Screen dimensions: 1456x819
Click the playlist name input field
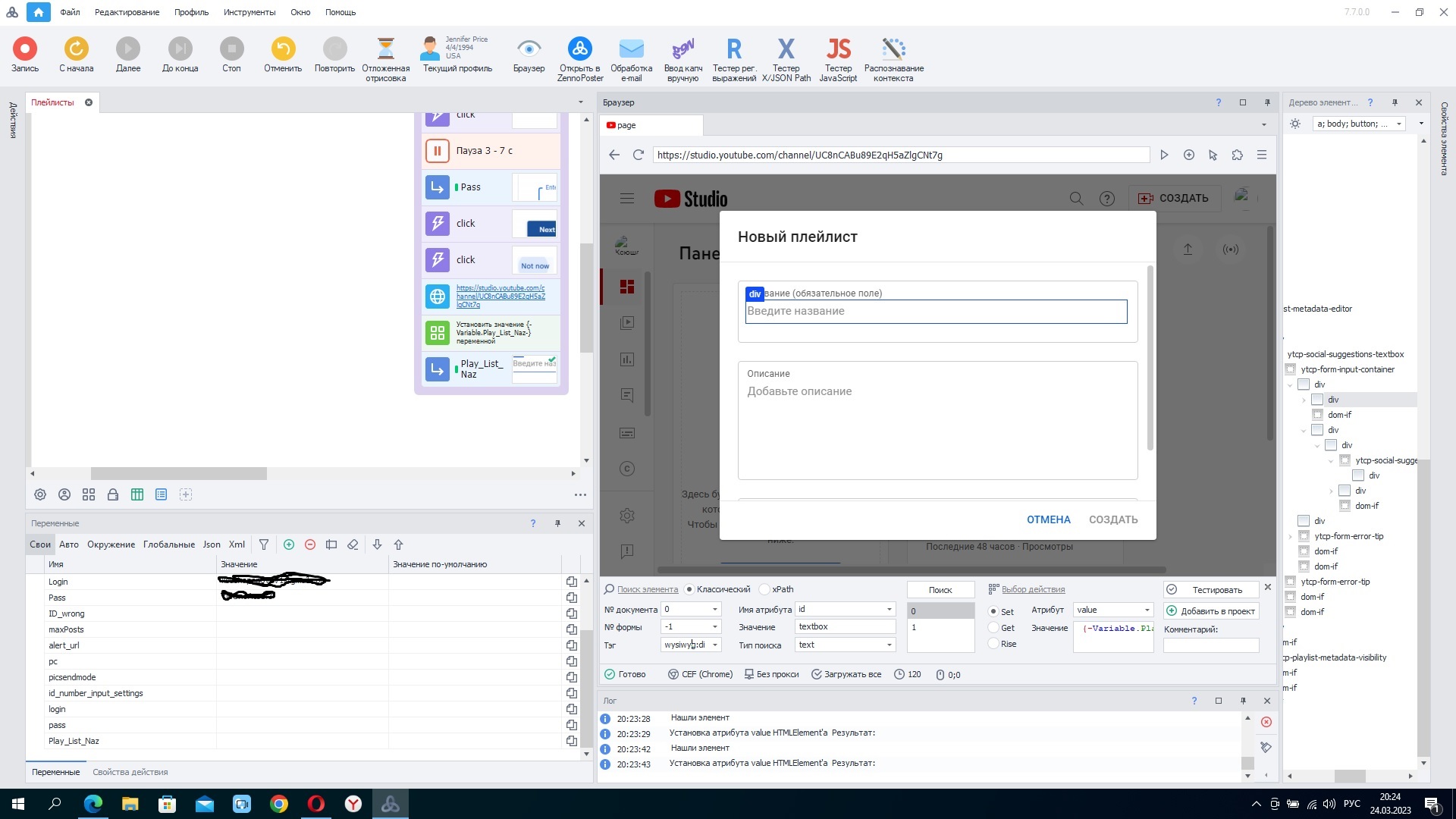click(936, 311)
